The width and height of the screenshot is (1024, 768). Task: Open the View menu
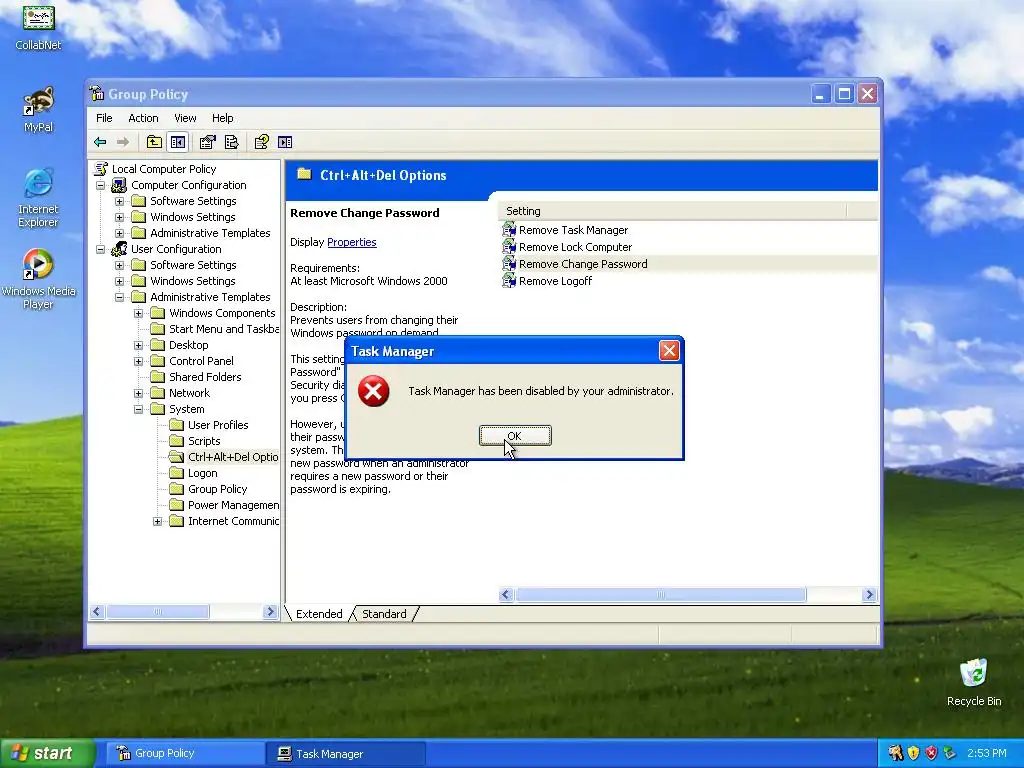point(185,118)
